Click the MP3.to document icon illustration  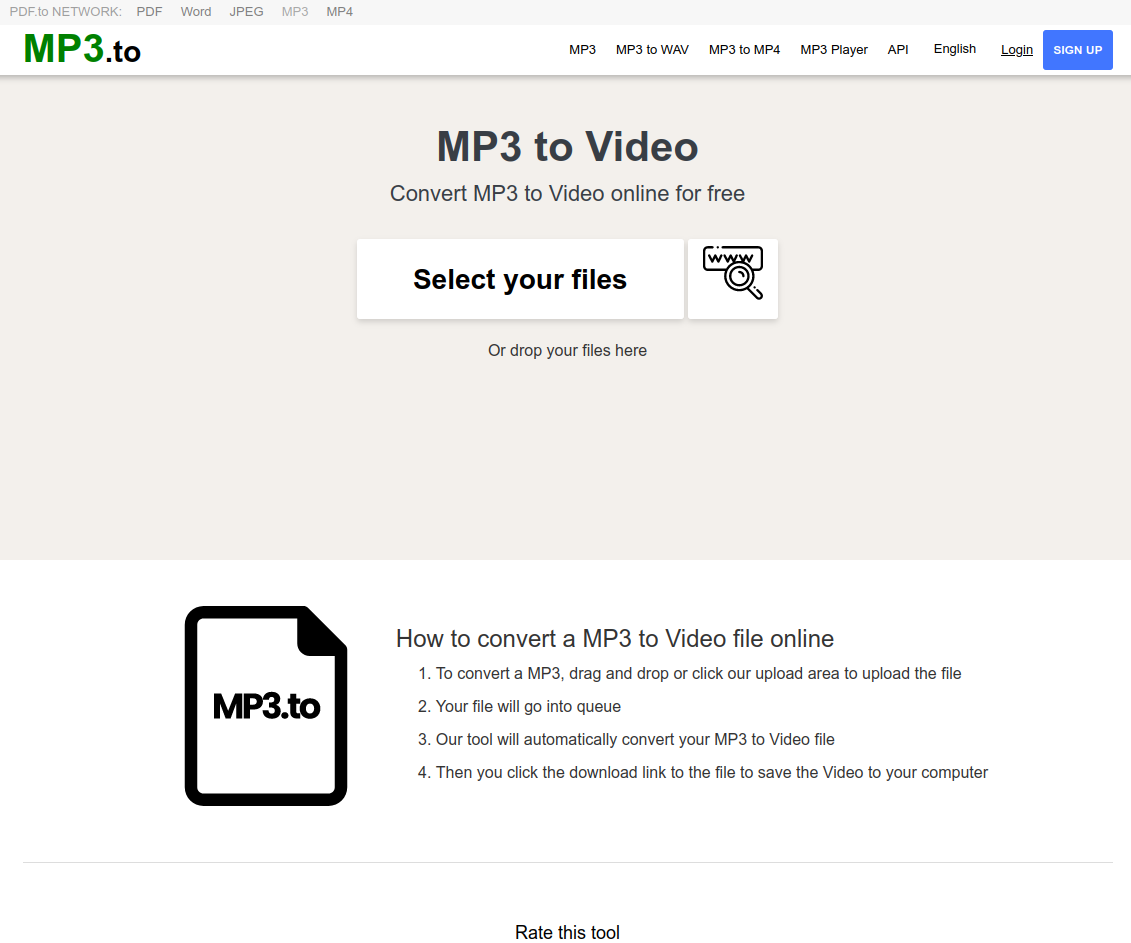pos(266,705)
